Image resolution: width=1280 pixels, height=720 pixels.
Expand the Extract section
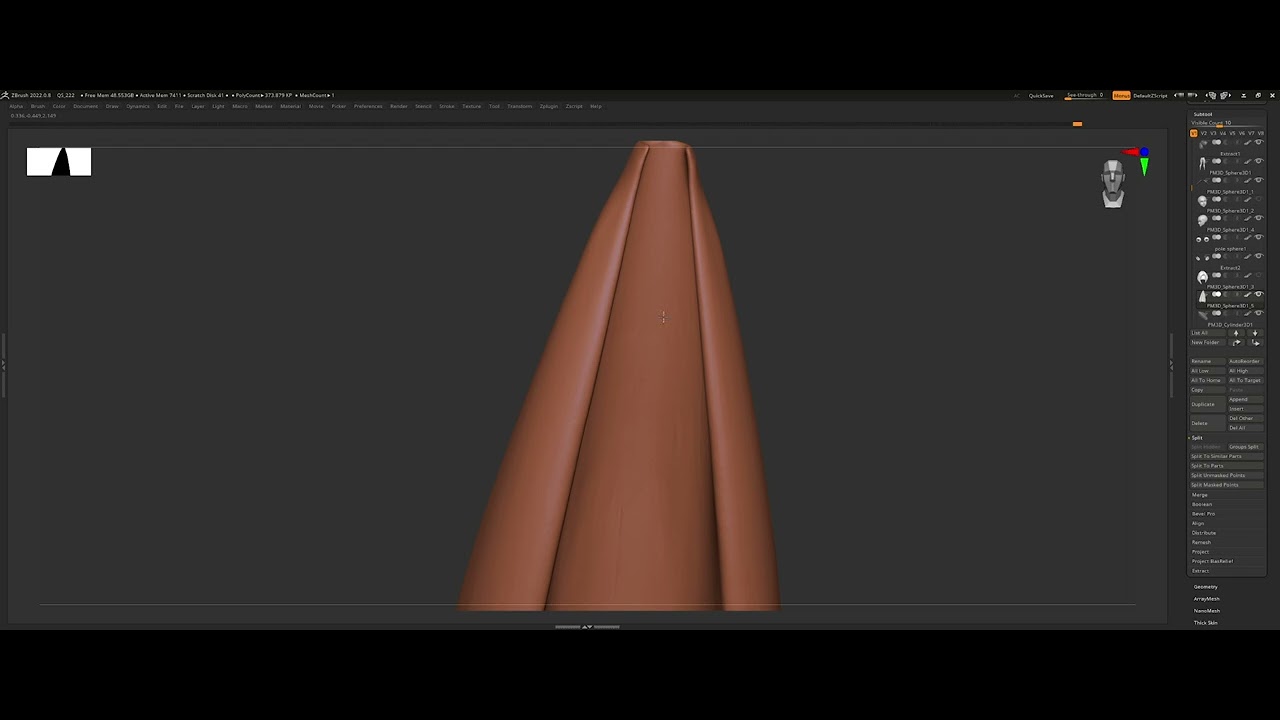[x=1200, y=571]
